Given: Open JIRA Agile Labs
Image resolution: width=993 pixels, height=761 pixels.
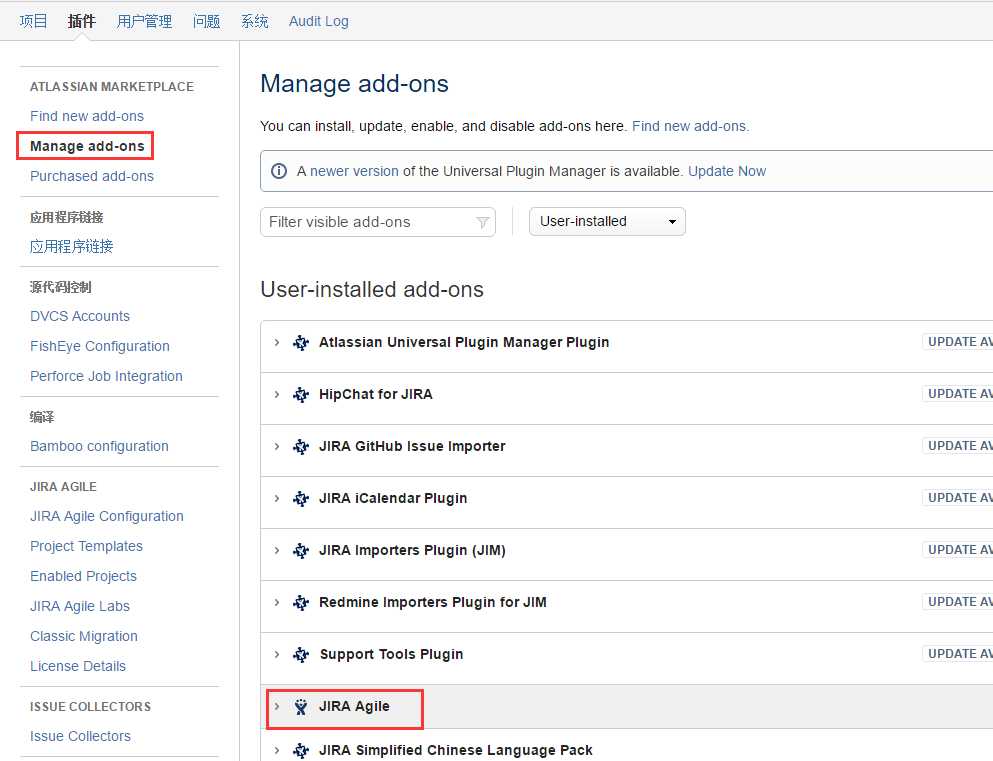Looking at the screenshot, I should 80,606.
